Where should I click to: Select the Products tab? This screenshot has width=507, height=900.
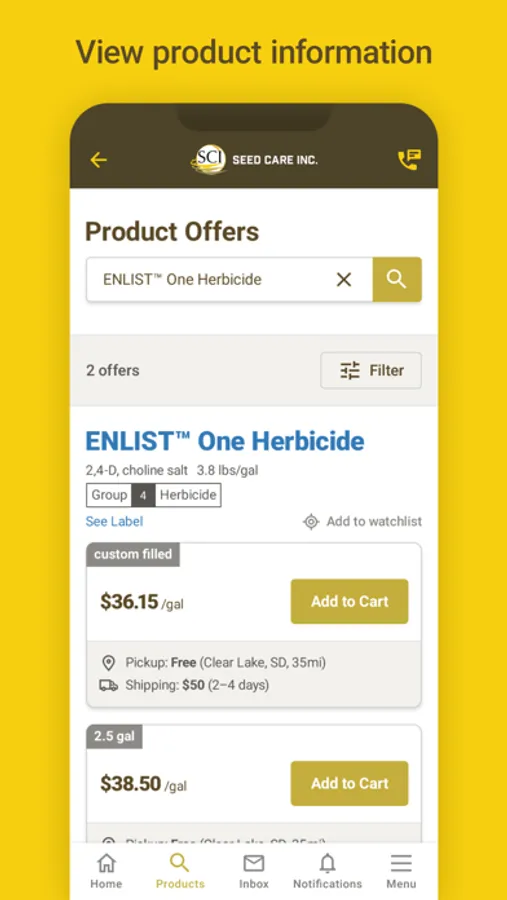pos(180,871)
